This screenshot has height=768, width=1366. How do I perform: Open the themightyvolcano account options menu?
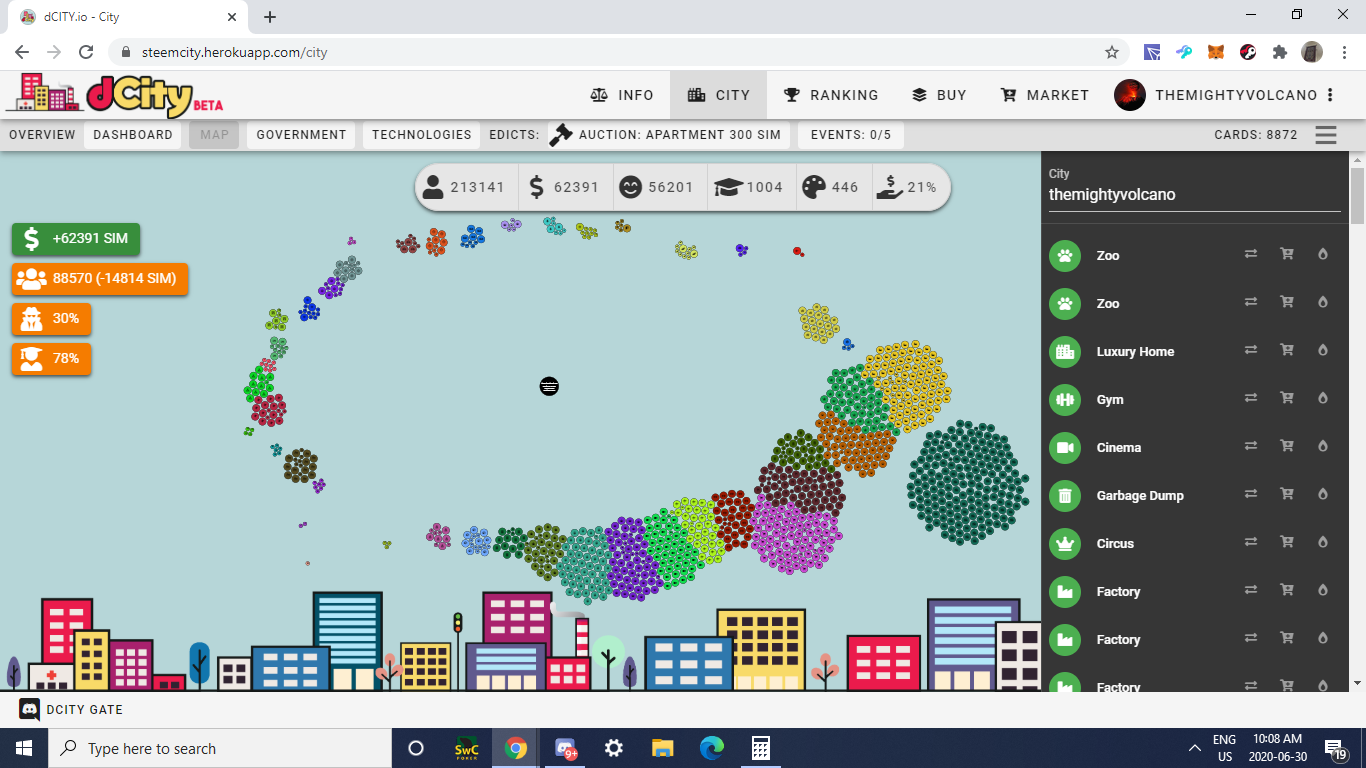click(1330, 95)
